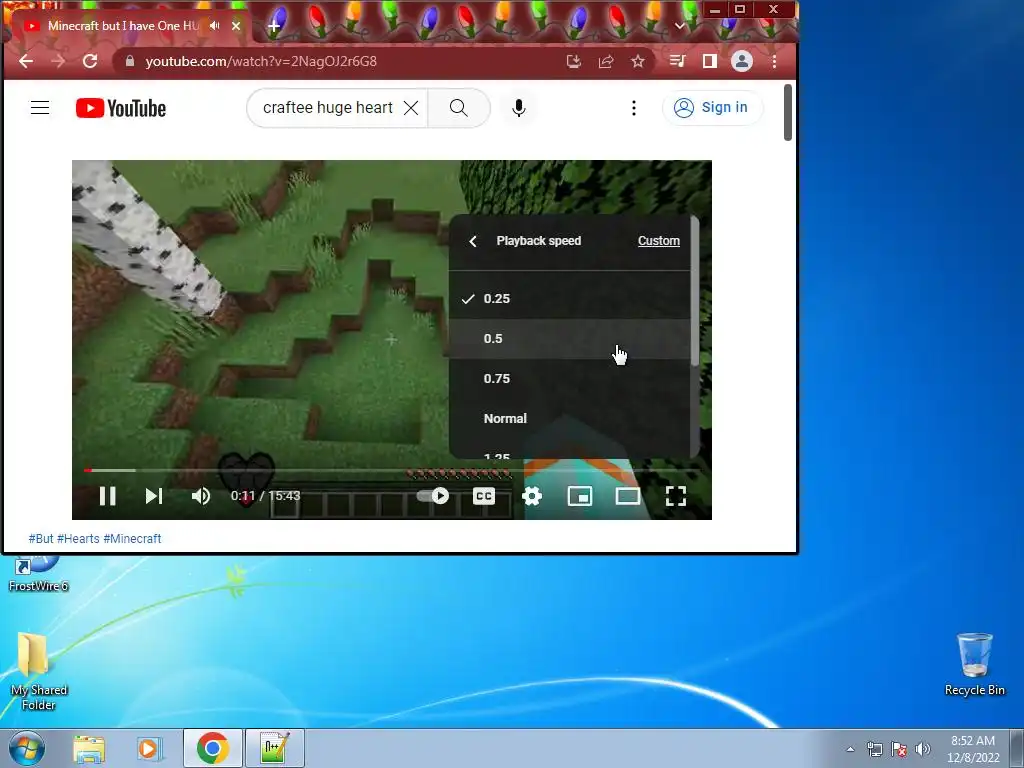Select the My Shared Folder desktop icon
The height and width of the screenshot is (768, 1024).
point(39,671)
